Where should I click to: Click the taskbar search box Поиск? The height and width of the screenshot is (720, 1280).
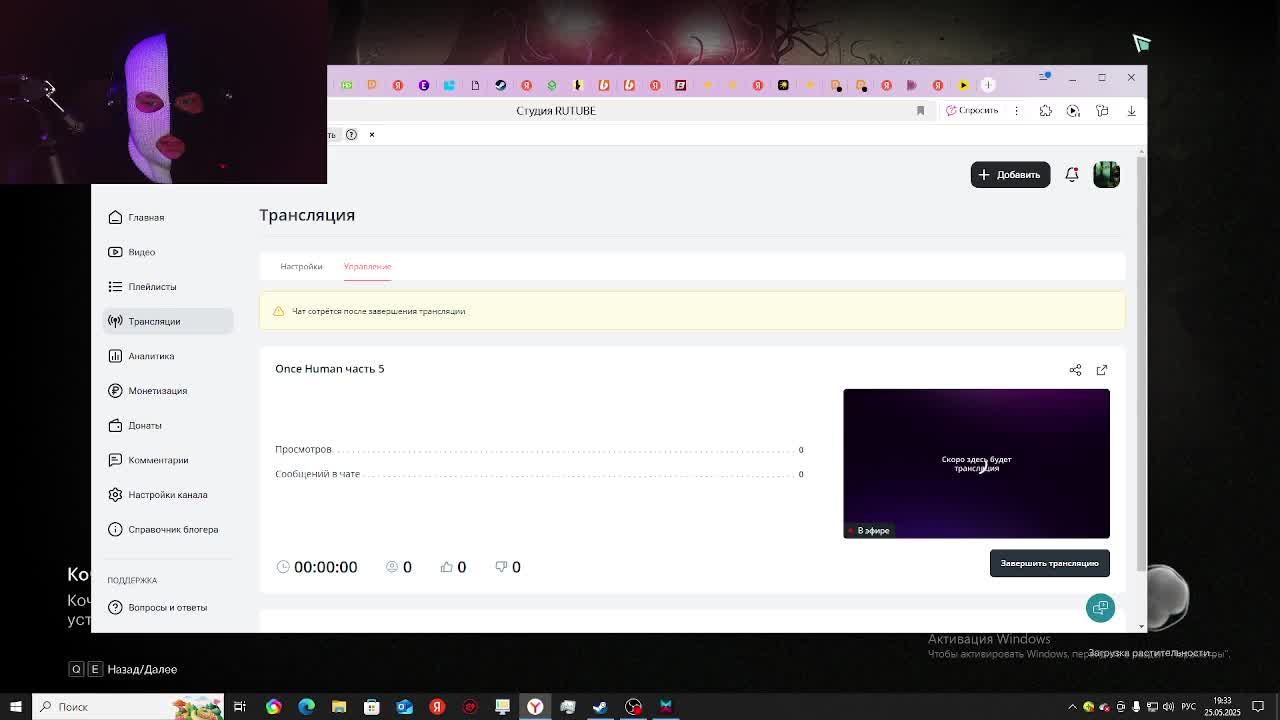(x=128, y=707)
